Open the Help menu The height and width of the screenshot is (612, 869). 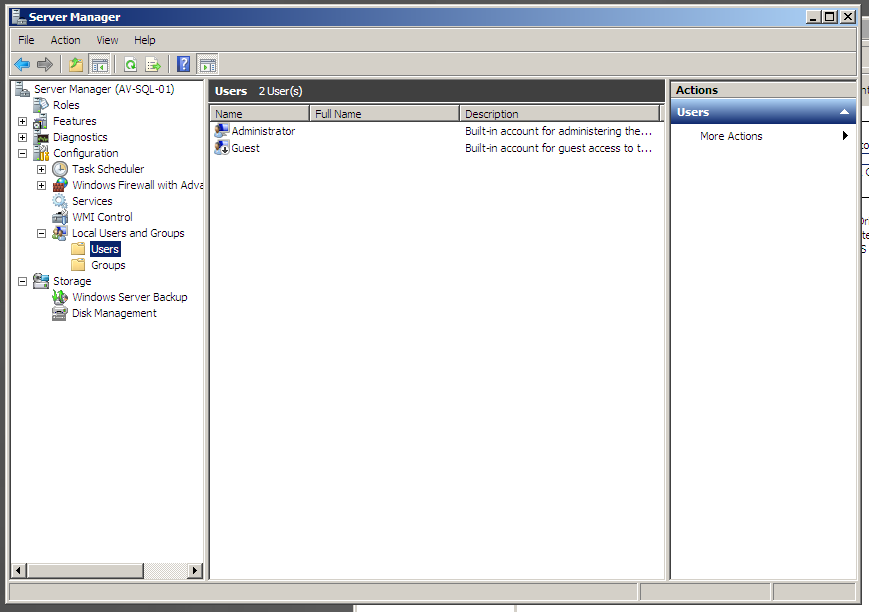[x=145, y=40]
